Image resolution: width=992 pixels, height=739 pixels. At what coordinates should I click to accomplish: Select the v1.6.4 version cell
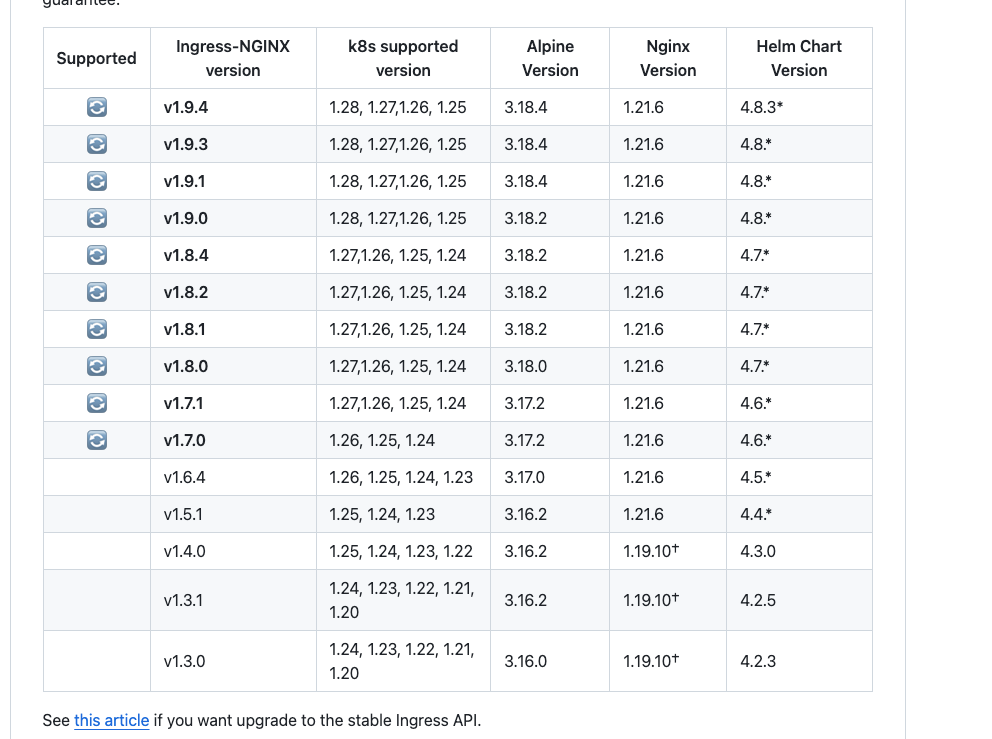coord(233,477)
